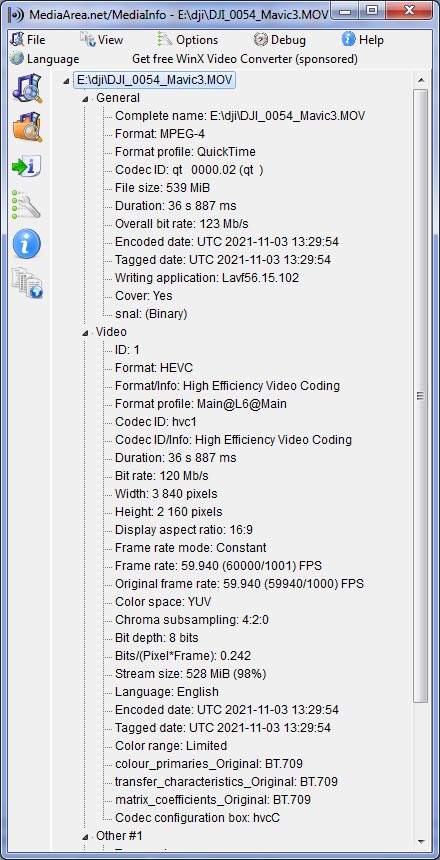Viewport: 440px width, 860px height.
Task: Select the Format: HEVC row
Action: point(154,368)
